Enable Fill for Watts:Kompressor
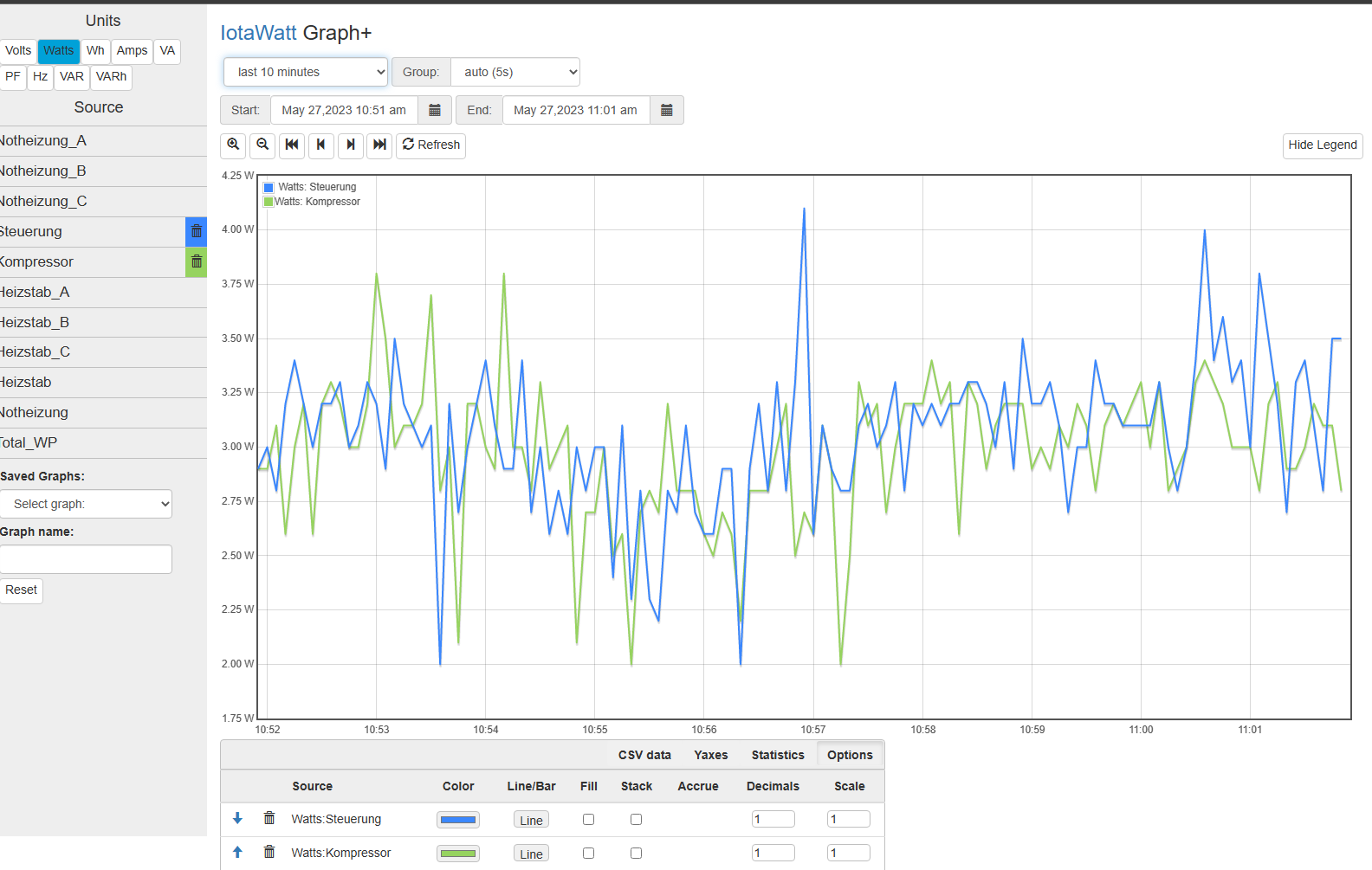This screenshot has height=870, width=1372. pyautogui.click(x=588, y=853)
